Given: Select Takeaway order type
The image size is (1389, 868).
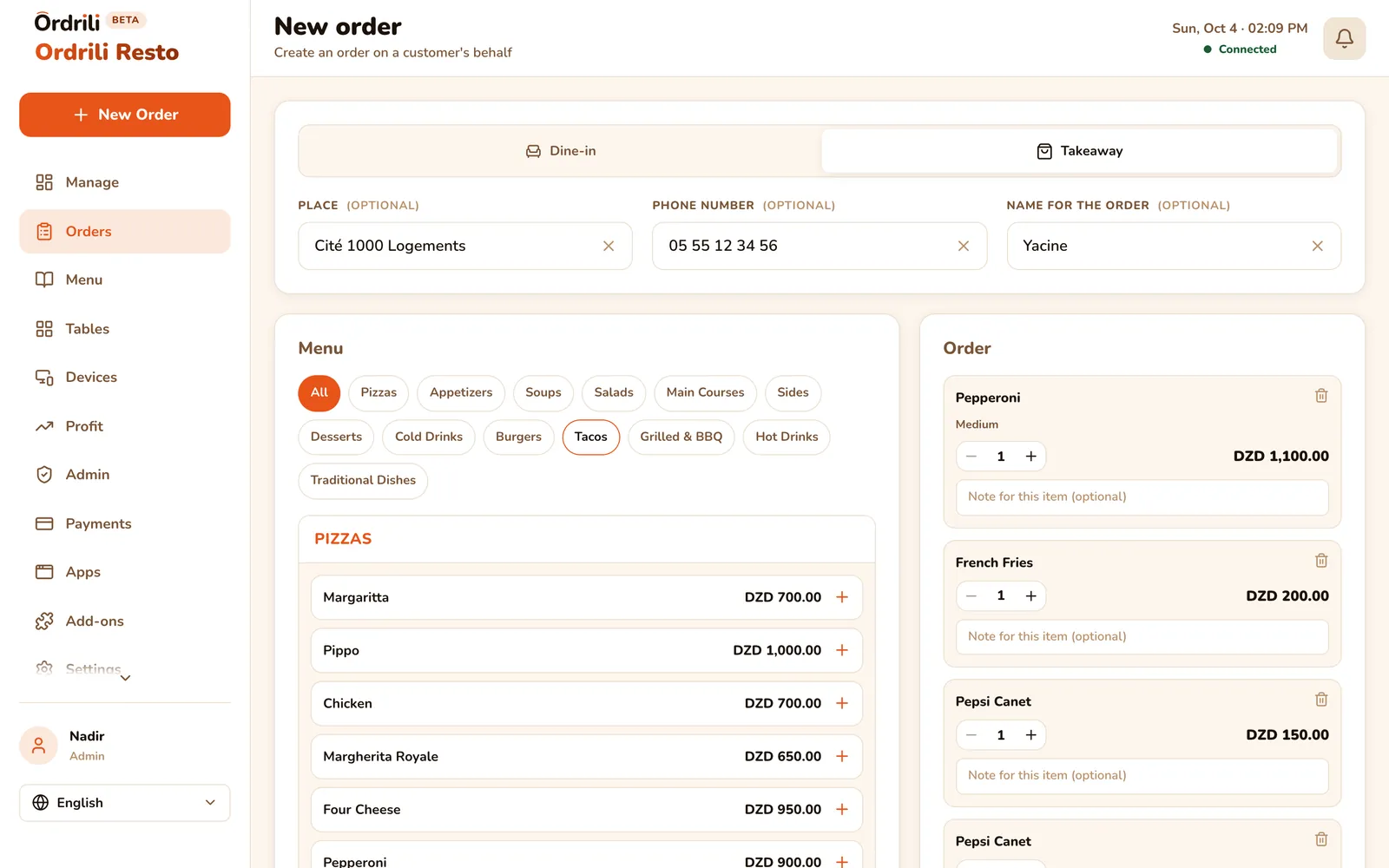Looking at the screenshot, I should [x=1079, y=151].
